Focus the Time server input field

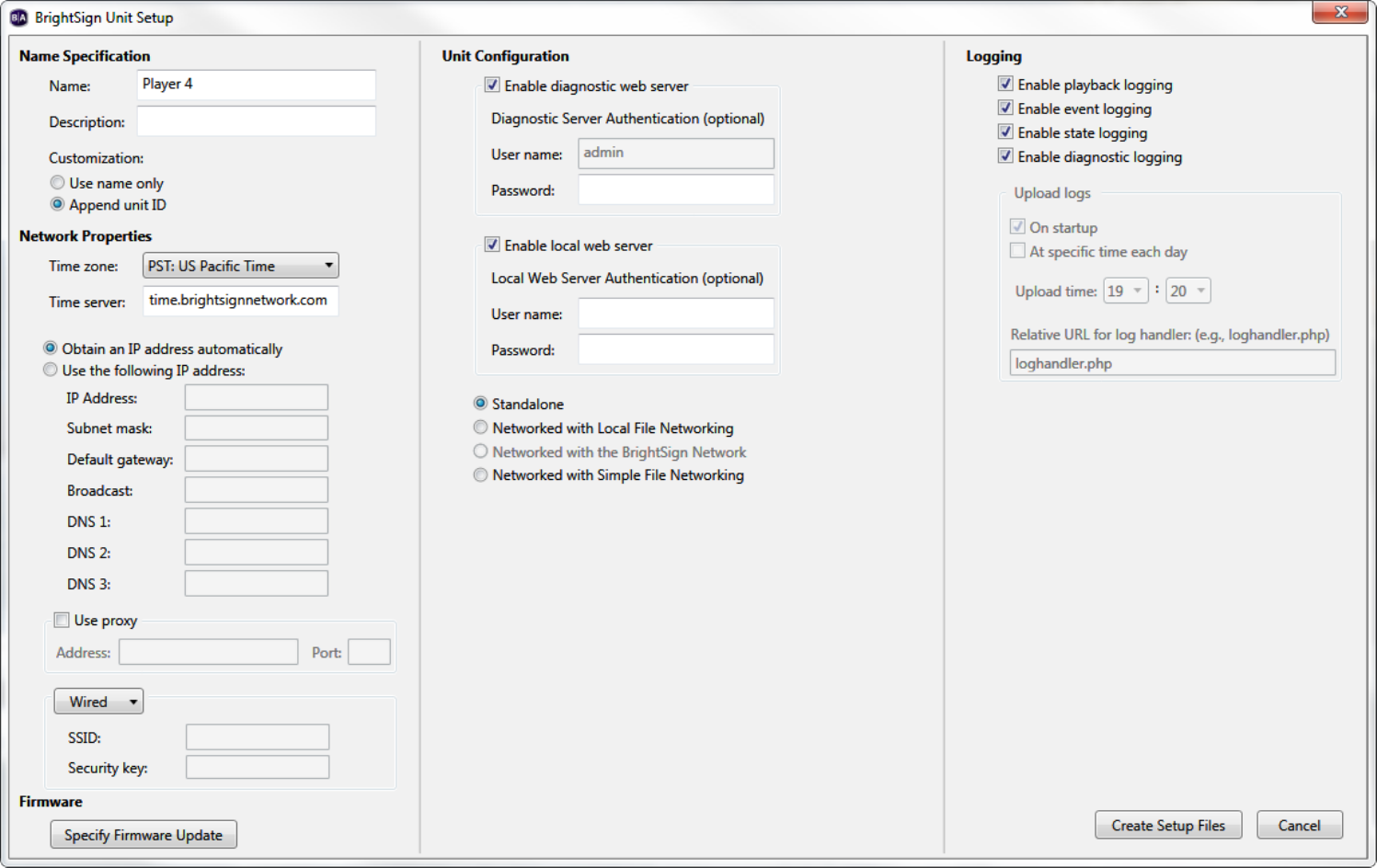click(x=241, y=301)
